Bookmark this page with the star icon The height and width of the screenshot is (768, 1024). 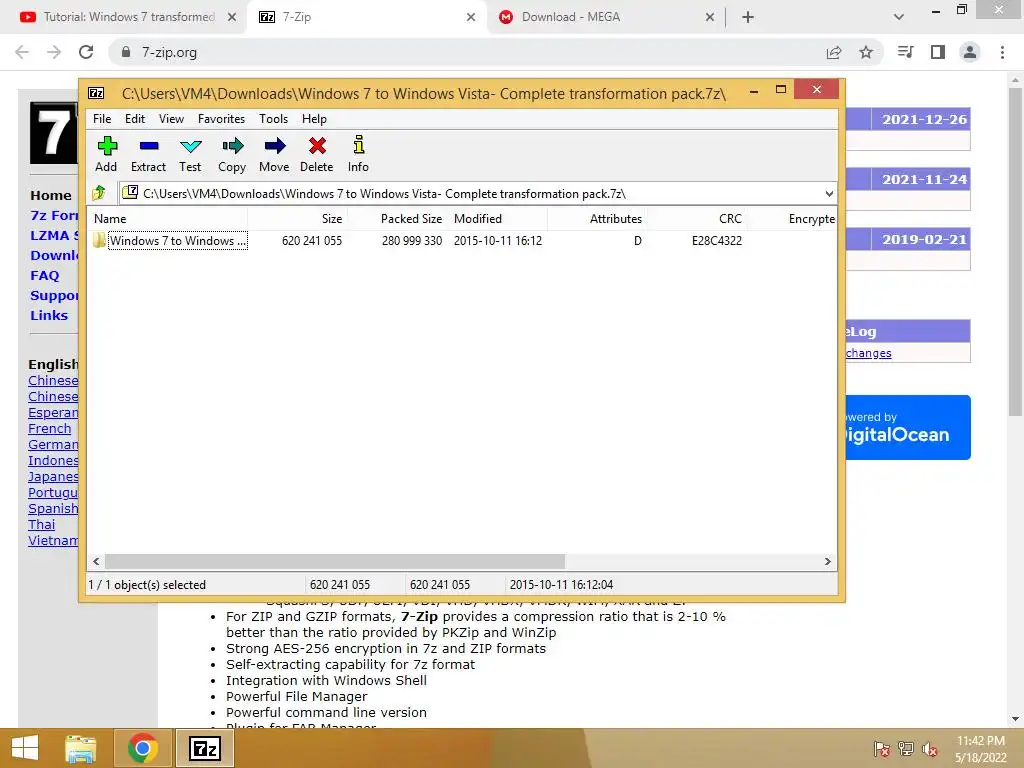[x=866, y=52]
